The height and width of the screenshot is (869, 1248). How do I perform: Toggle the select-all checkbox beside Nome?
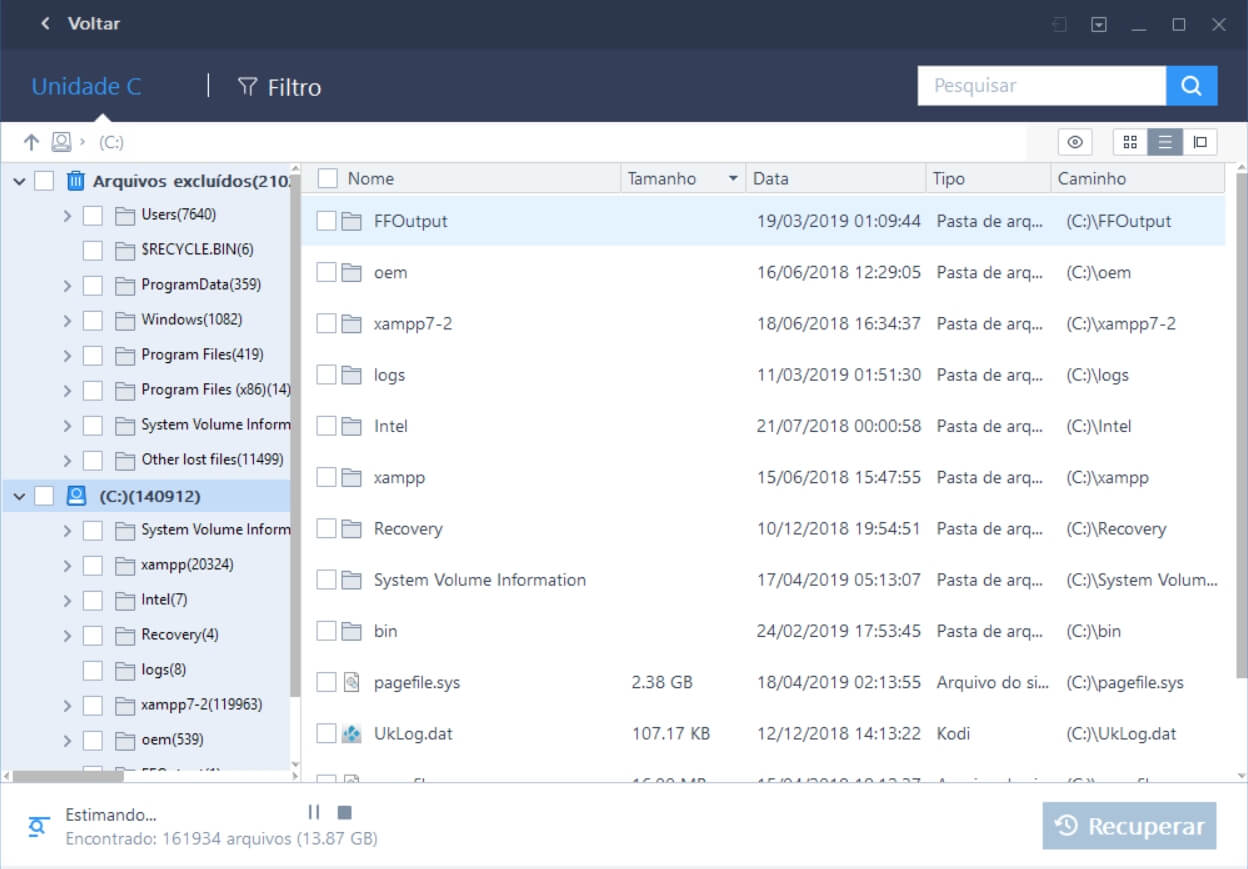tap(327, 178)
